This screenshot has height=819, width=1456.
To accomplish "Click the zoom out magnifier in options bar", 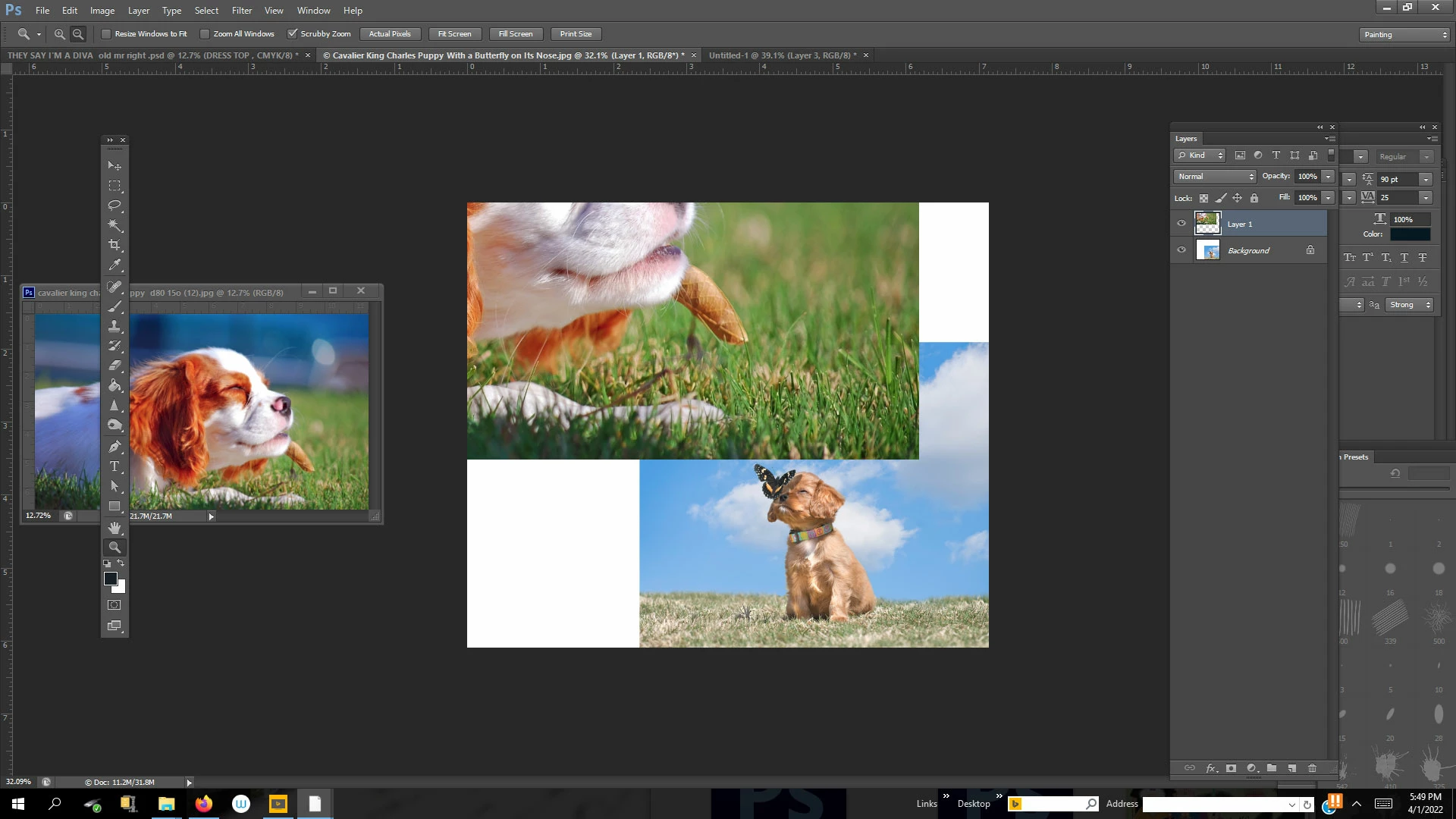I will [78, 34].
